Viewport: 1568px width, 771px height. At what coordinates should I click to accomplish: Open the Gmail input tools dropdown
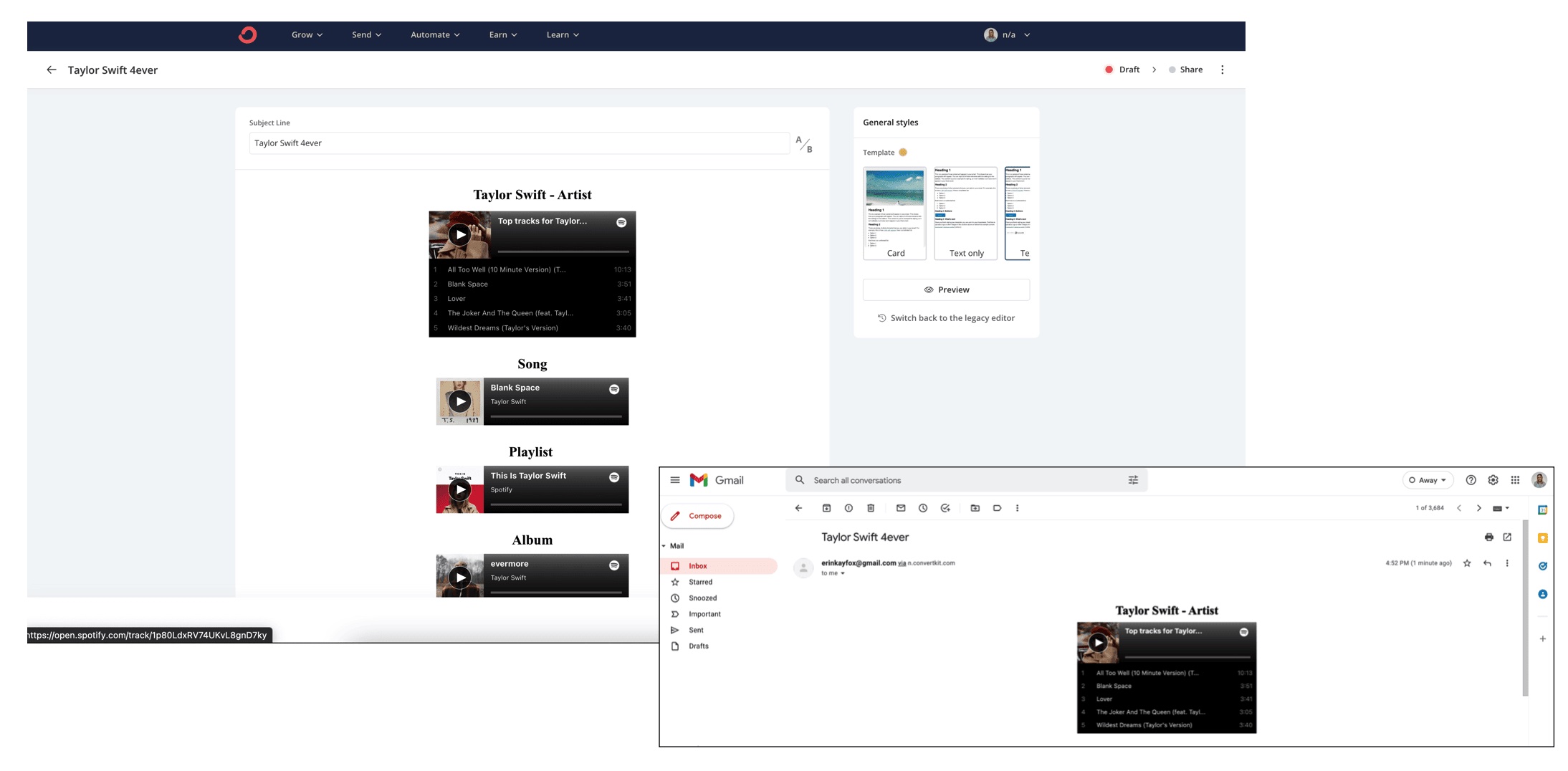coord(1501,508)
